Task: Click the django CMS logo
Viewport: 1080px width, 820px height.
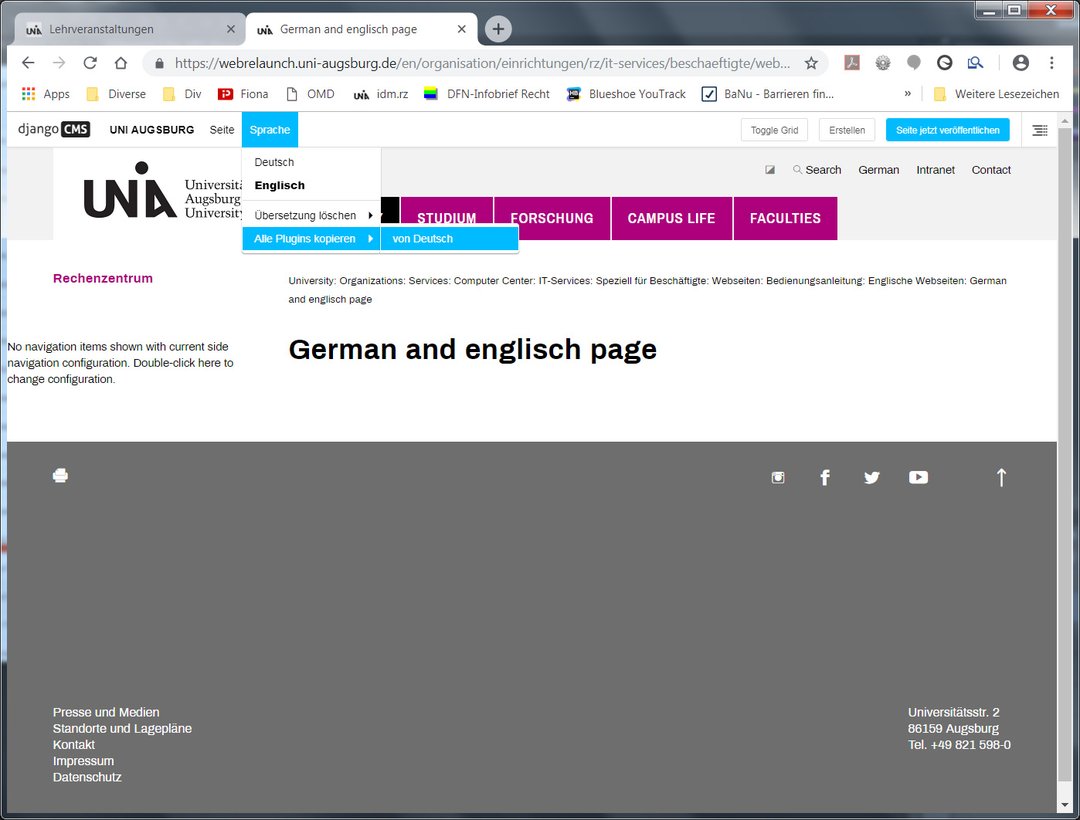Action: tap(54, 129)
